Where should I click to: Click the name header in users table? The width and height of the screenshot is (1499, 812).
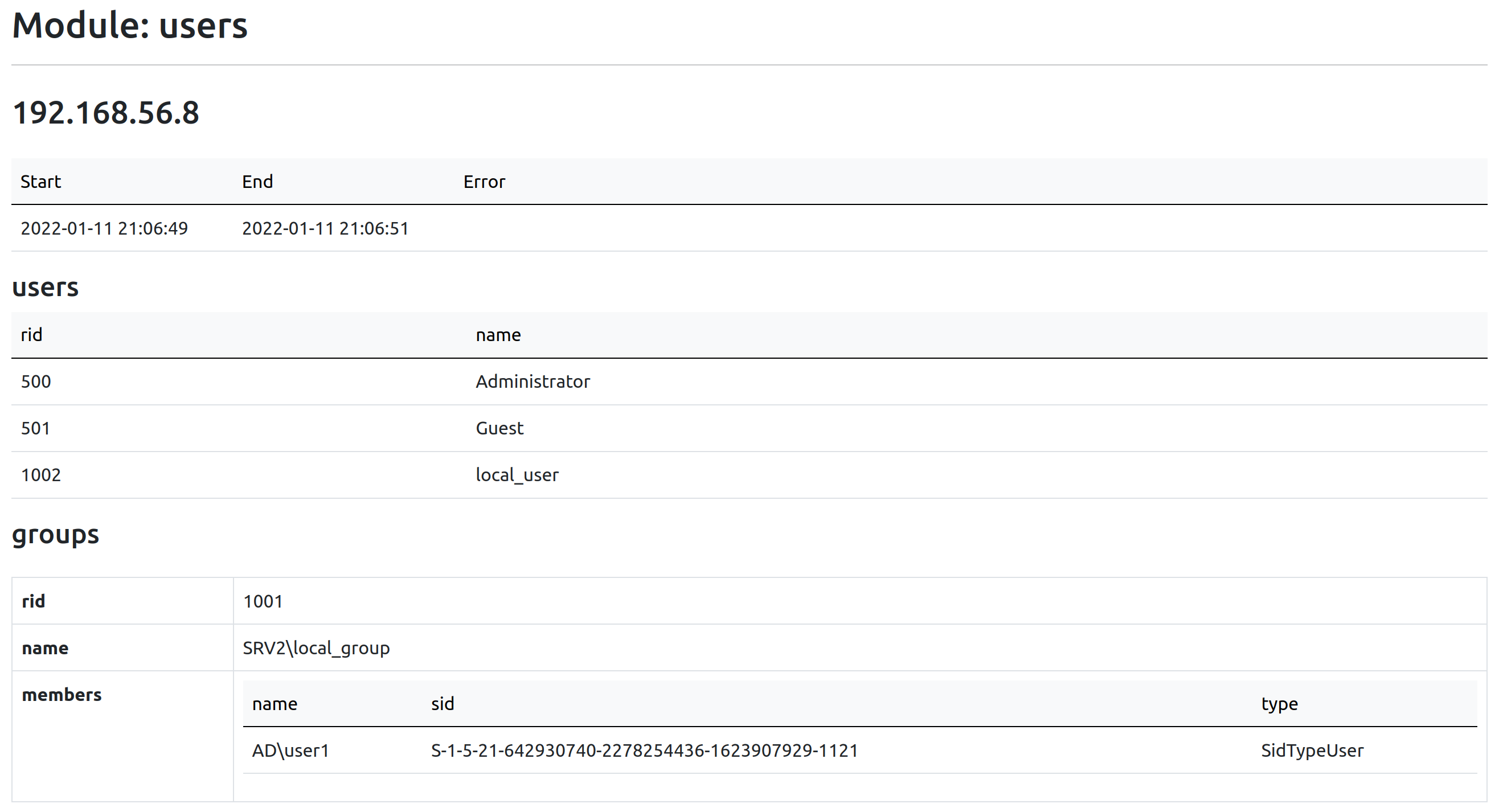[x=498, y=335]
